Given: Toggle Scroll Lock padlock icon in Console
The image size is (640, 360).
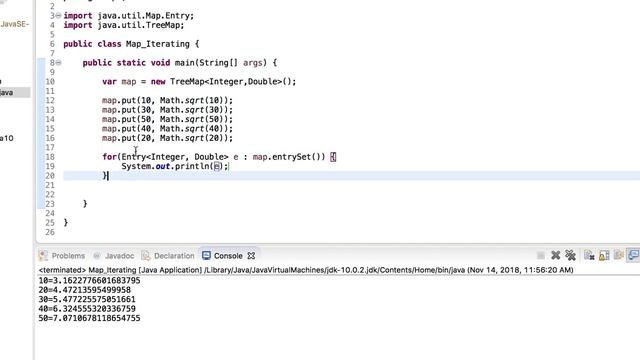Looking at the screenshot, I should coord(604,256).
